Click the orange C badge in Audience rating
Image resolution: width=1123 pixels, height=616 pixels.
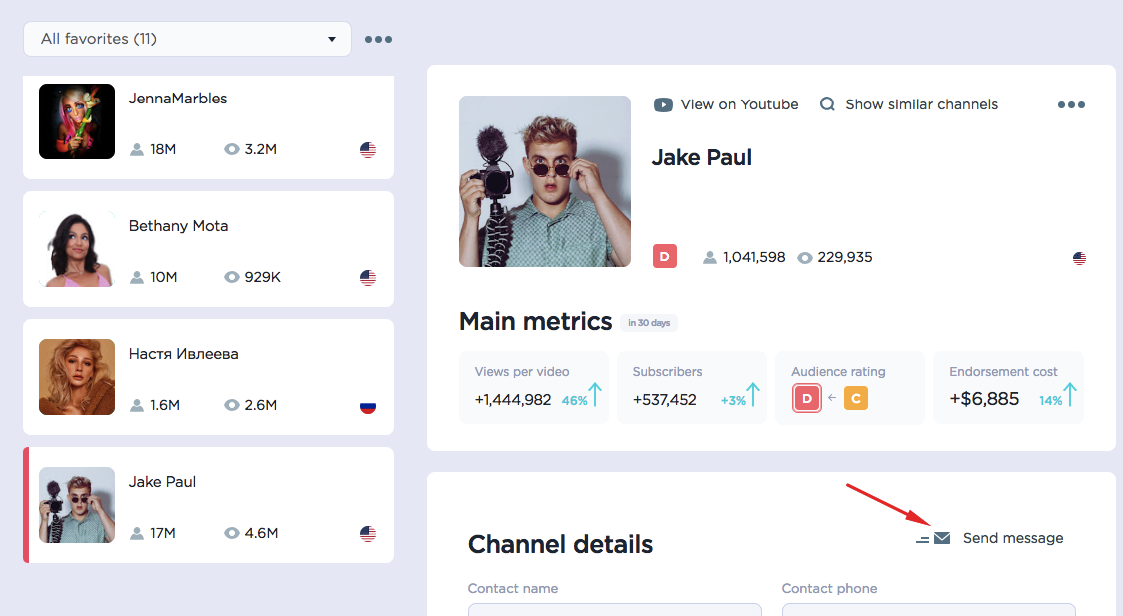(856, 398)
